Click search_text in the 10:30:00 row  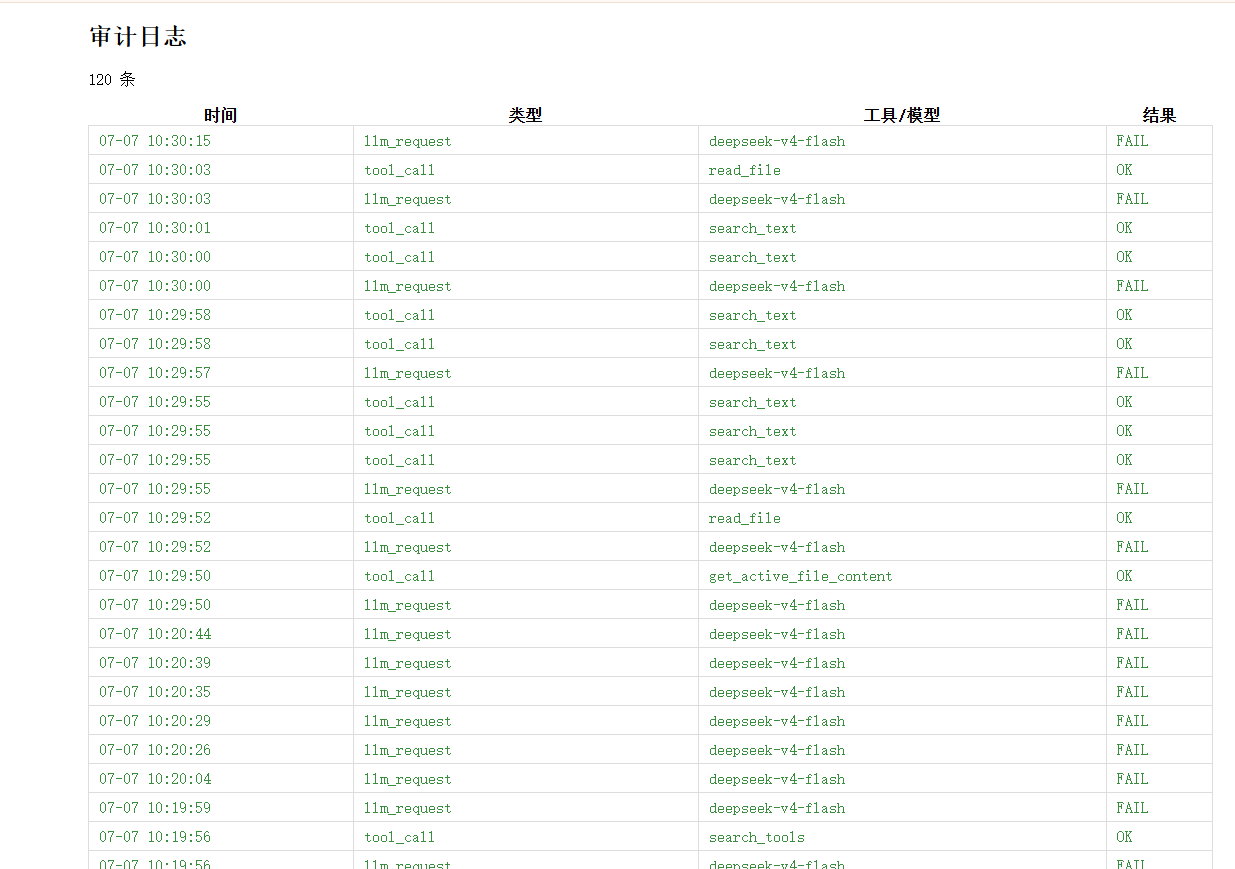pos(753,257)
